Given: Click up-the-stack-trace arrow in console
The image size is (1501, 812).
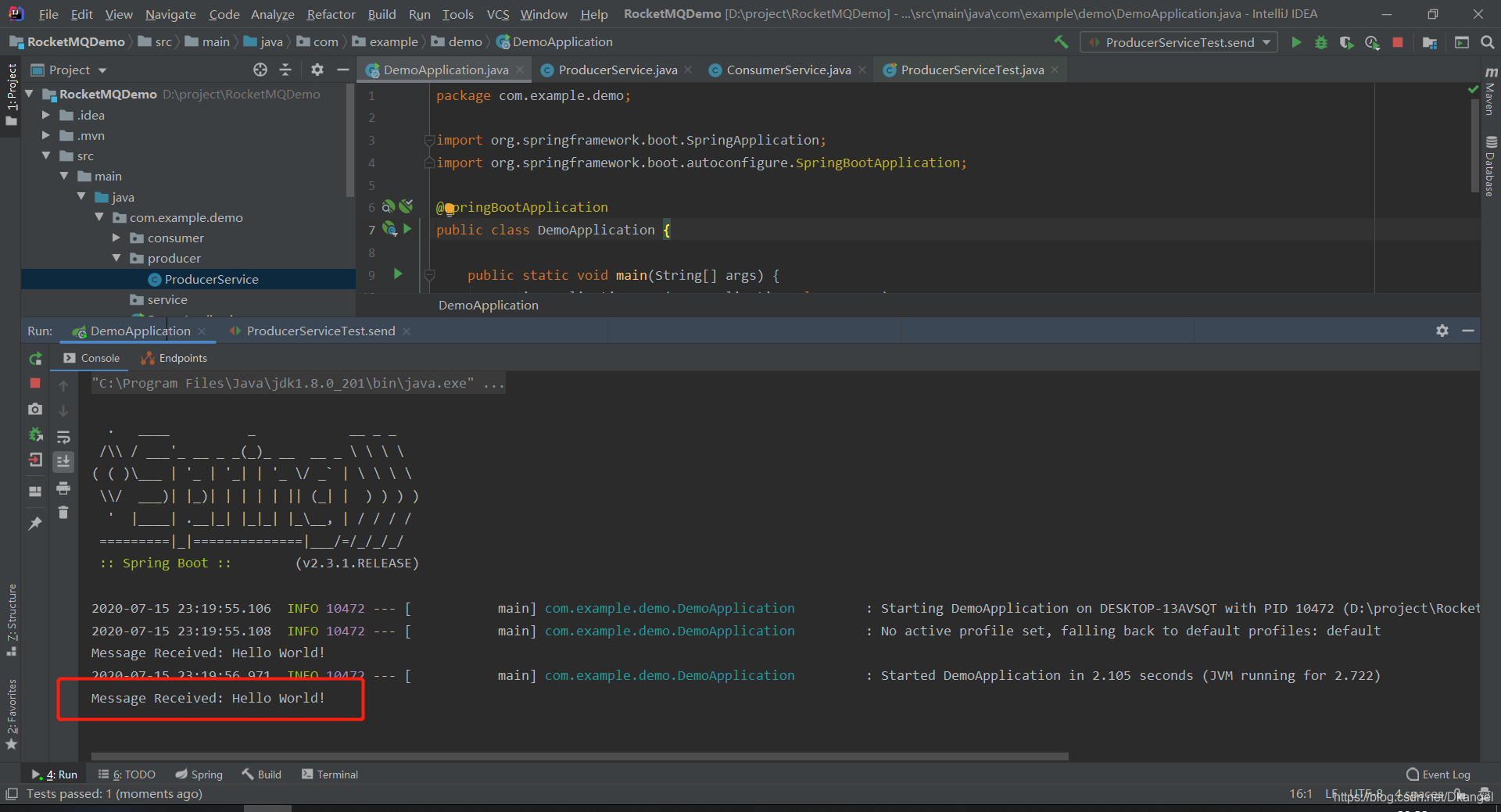Looking at the screenshot, I should pyautogui.click(x=63, y=385).
